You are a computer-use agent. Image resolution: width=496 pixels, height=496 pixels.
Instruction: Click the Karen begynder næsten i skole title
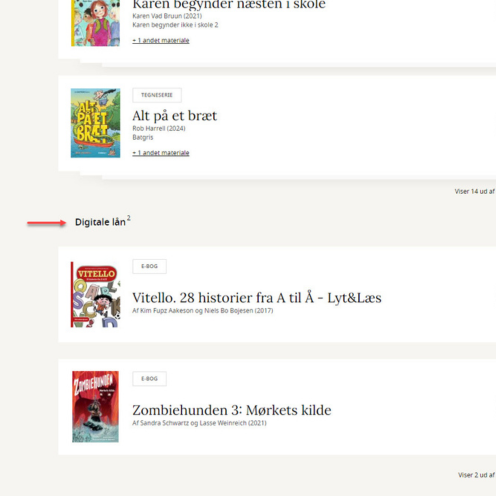point(229,5)
